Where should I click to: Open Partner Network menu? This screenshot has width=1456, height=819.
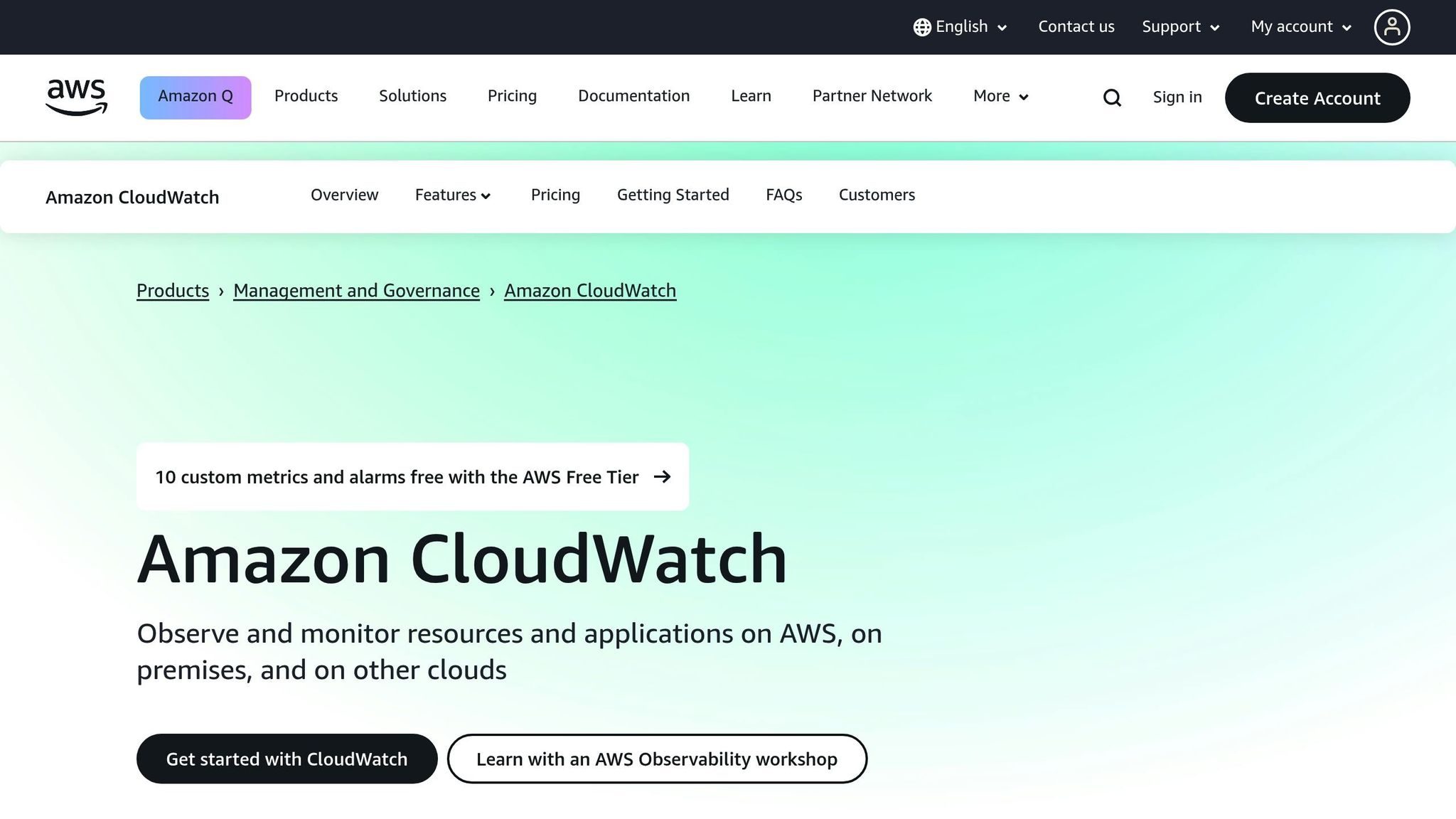tap(872, 96)
